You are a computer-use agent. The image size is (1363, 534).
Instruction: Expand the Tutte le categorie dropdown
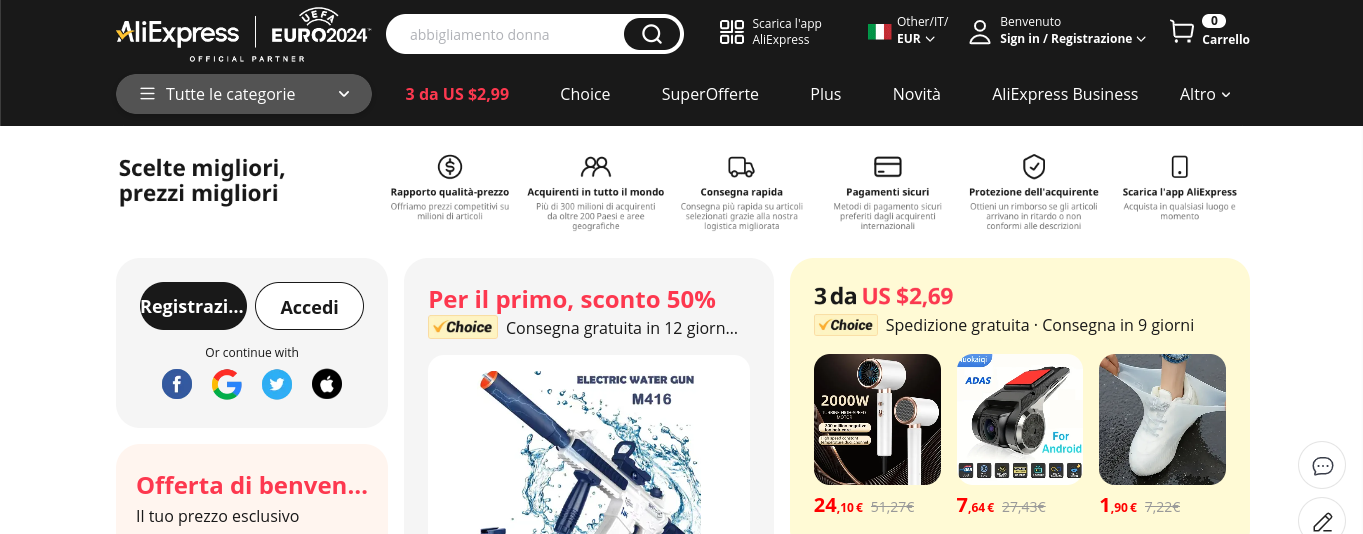coord(244,94)
